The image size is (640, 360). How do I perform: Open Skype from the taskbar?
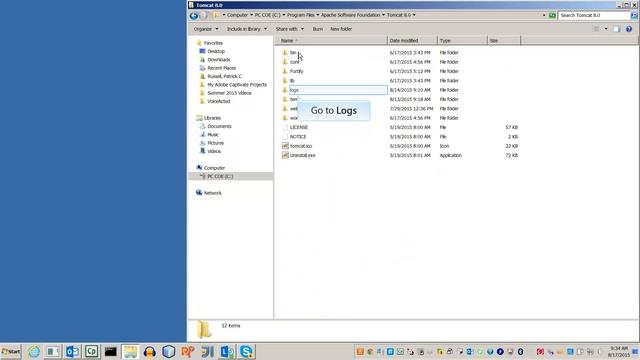tap(246, 351)
